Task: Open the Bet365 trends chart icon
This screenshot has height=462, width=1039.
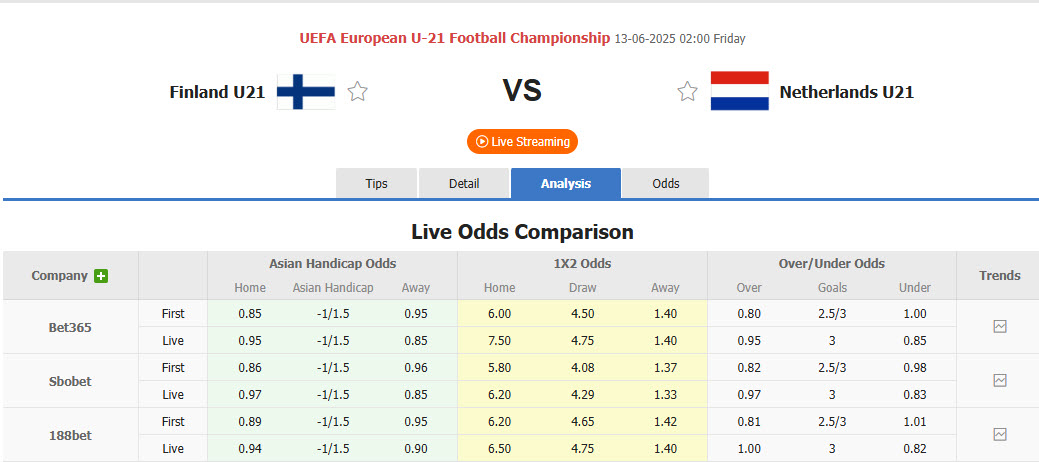Action: tap(1000, 326)
